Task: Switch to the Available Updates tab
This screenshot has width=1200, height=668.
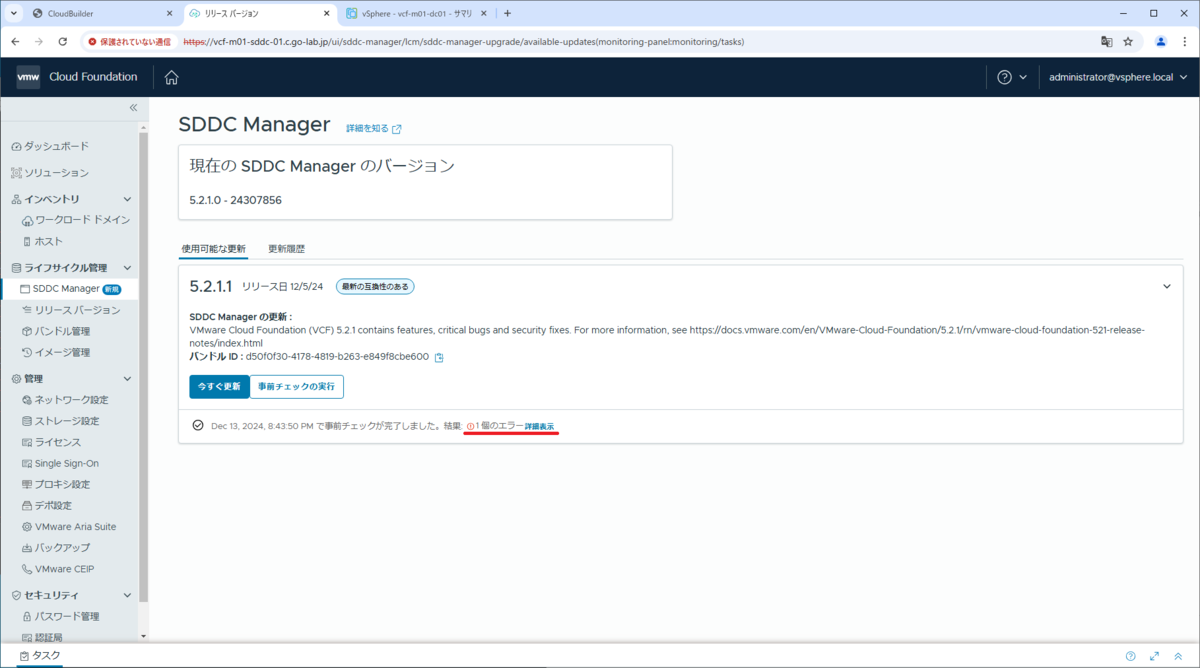Action: pos(213,248)
